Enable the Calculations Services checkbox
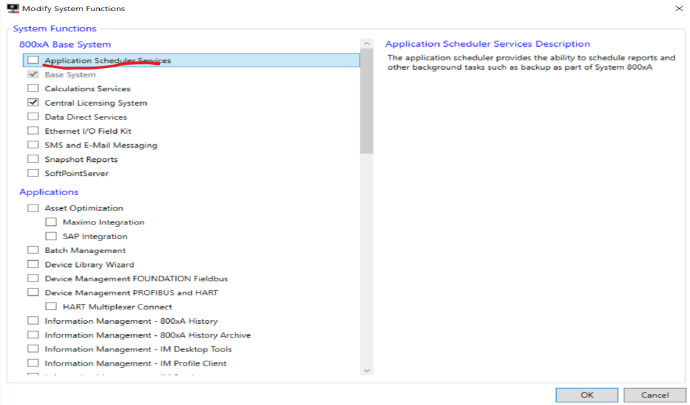Viewport: 690px width, 405px height. tap(33, 88)
